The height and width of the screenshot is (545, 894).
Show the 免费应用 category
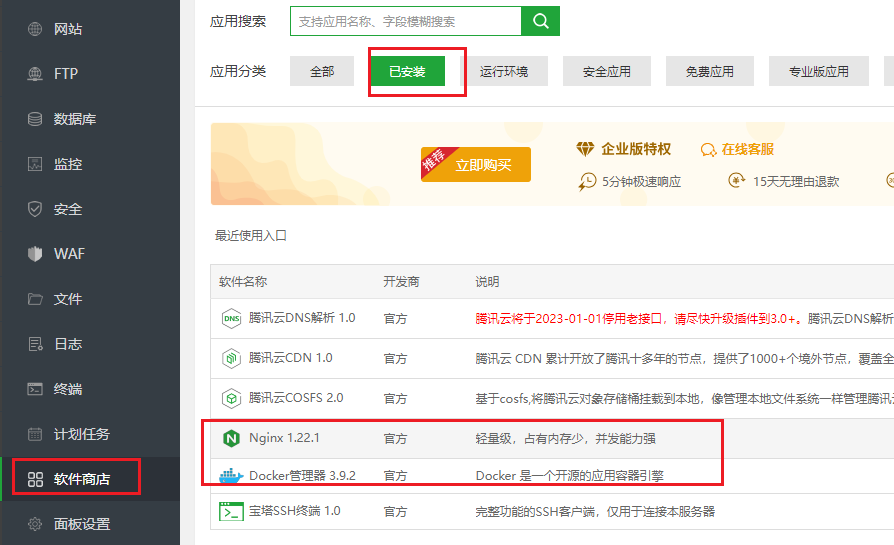coord(710,71)
